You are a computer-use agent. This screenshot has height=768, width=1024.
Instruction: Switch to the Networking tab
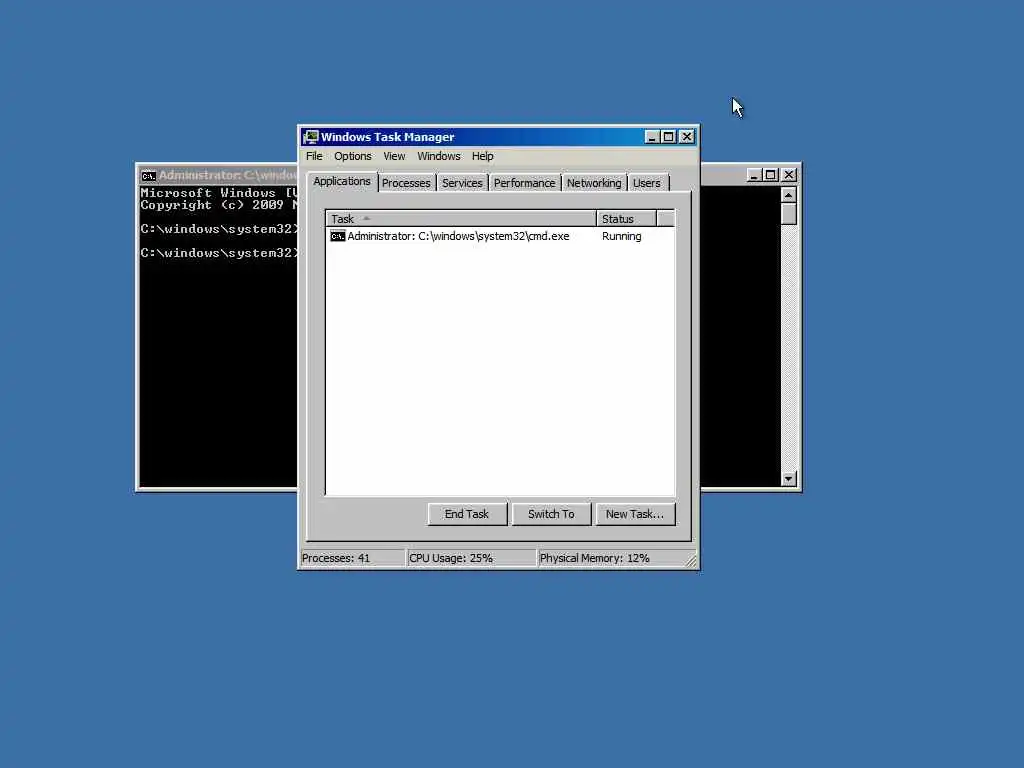[x=594, y=184]
